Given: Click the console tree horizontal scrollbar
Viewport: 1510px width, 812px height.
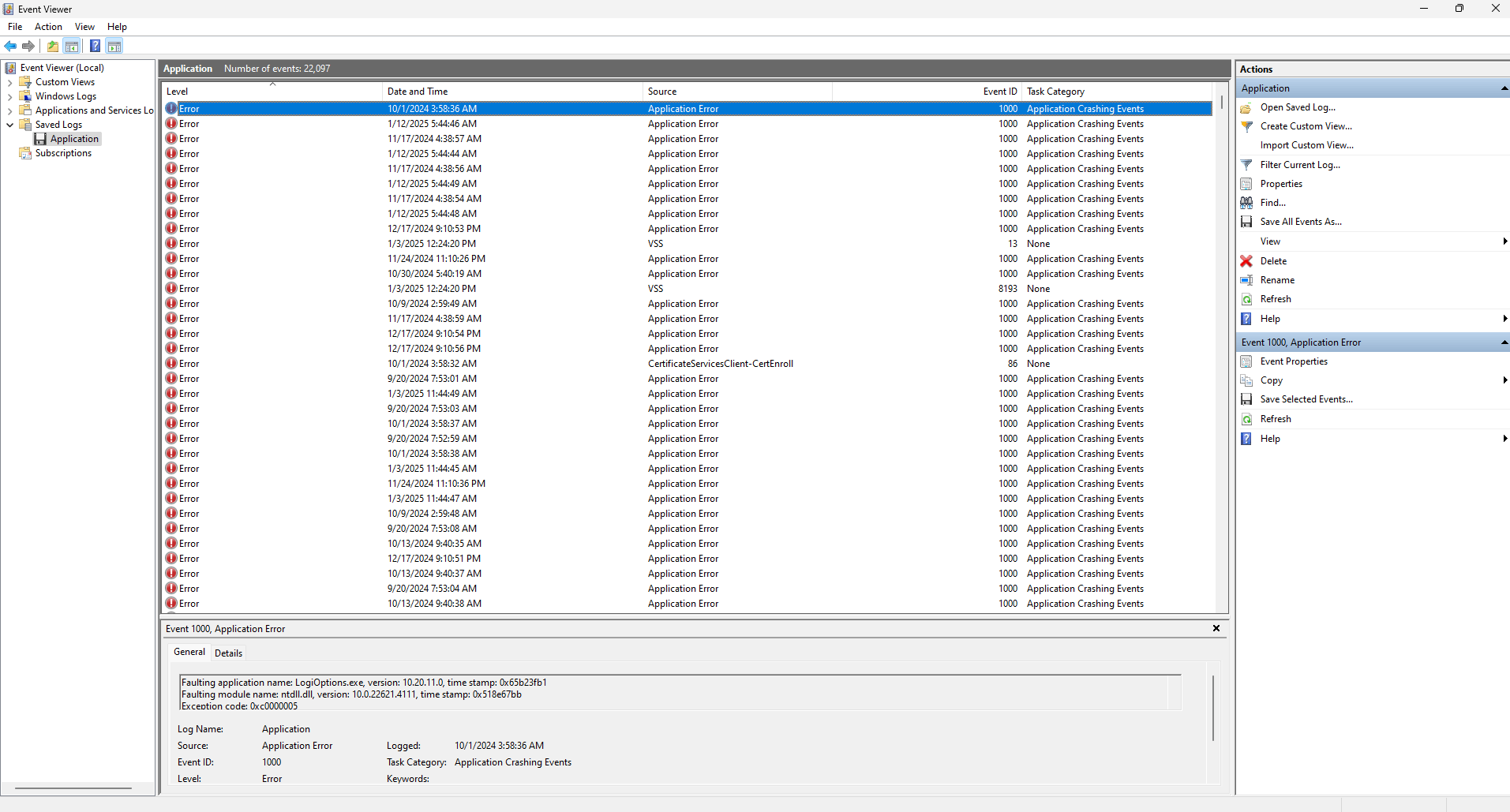Looking at the screenshot, I should [73, 788].
